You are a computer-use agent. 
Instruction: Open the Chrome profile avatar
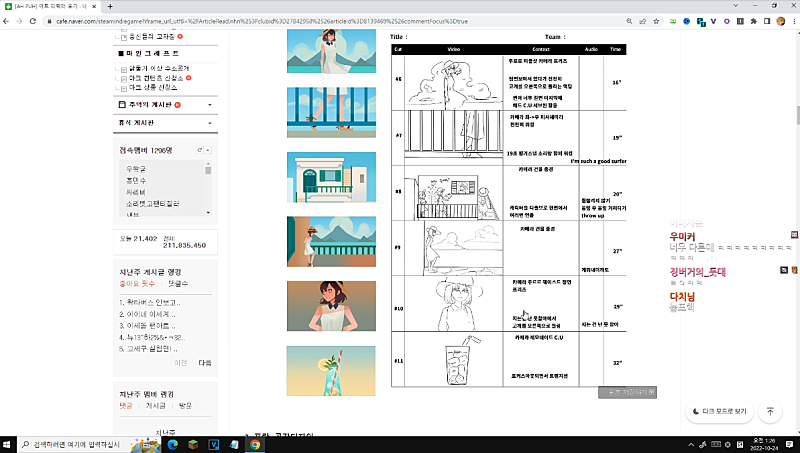[781, 21]
